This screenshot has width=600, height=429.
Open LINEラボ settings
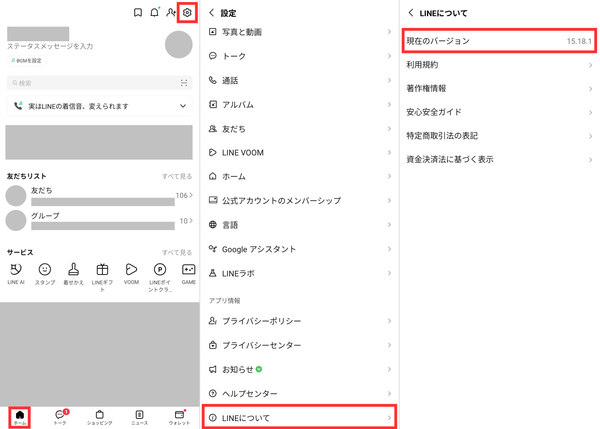click(x=300, y=273)
